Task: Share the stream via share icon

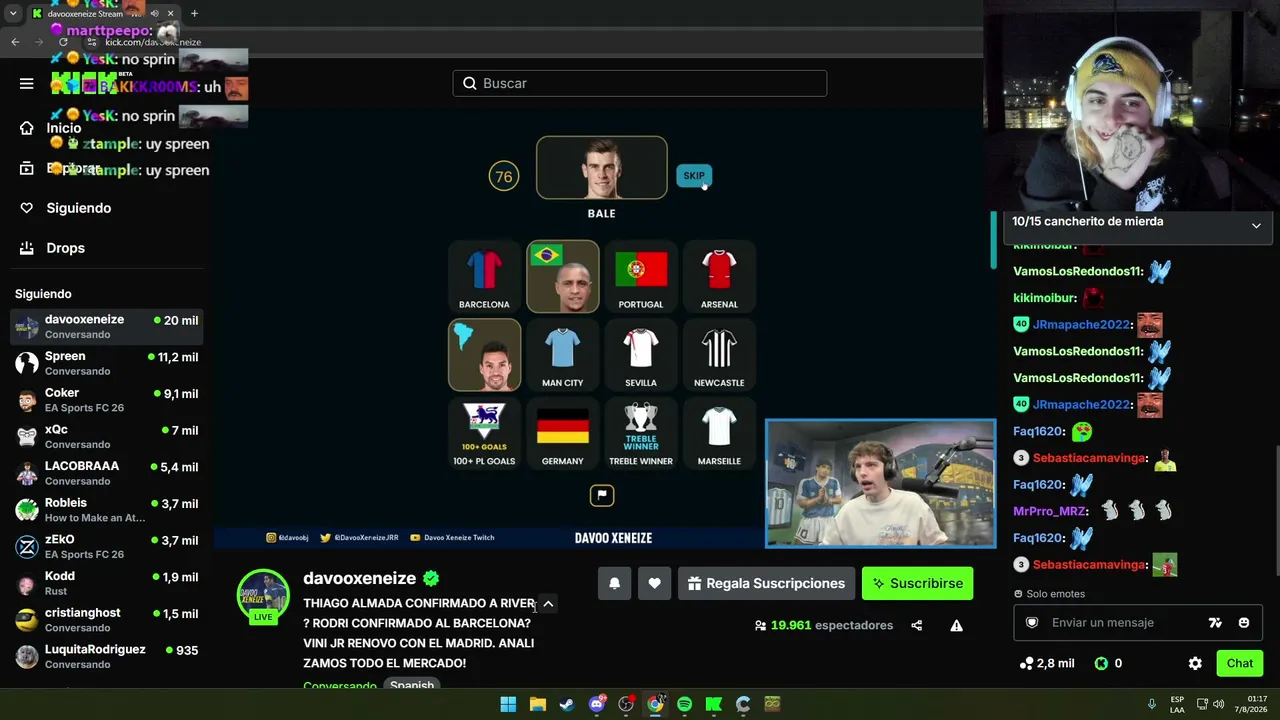Action: [916, 626]
